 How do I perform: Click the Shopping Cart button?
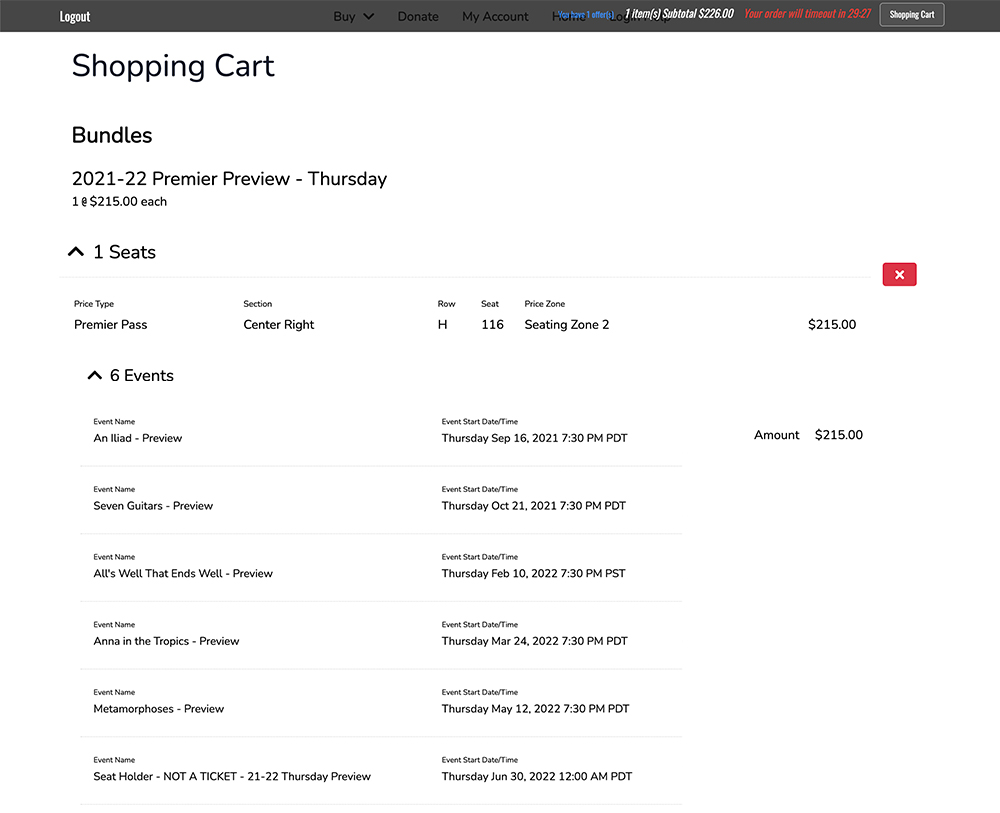point(911,15)
